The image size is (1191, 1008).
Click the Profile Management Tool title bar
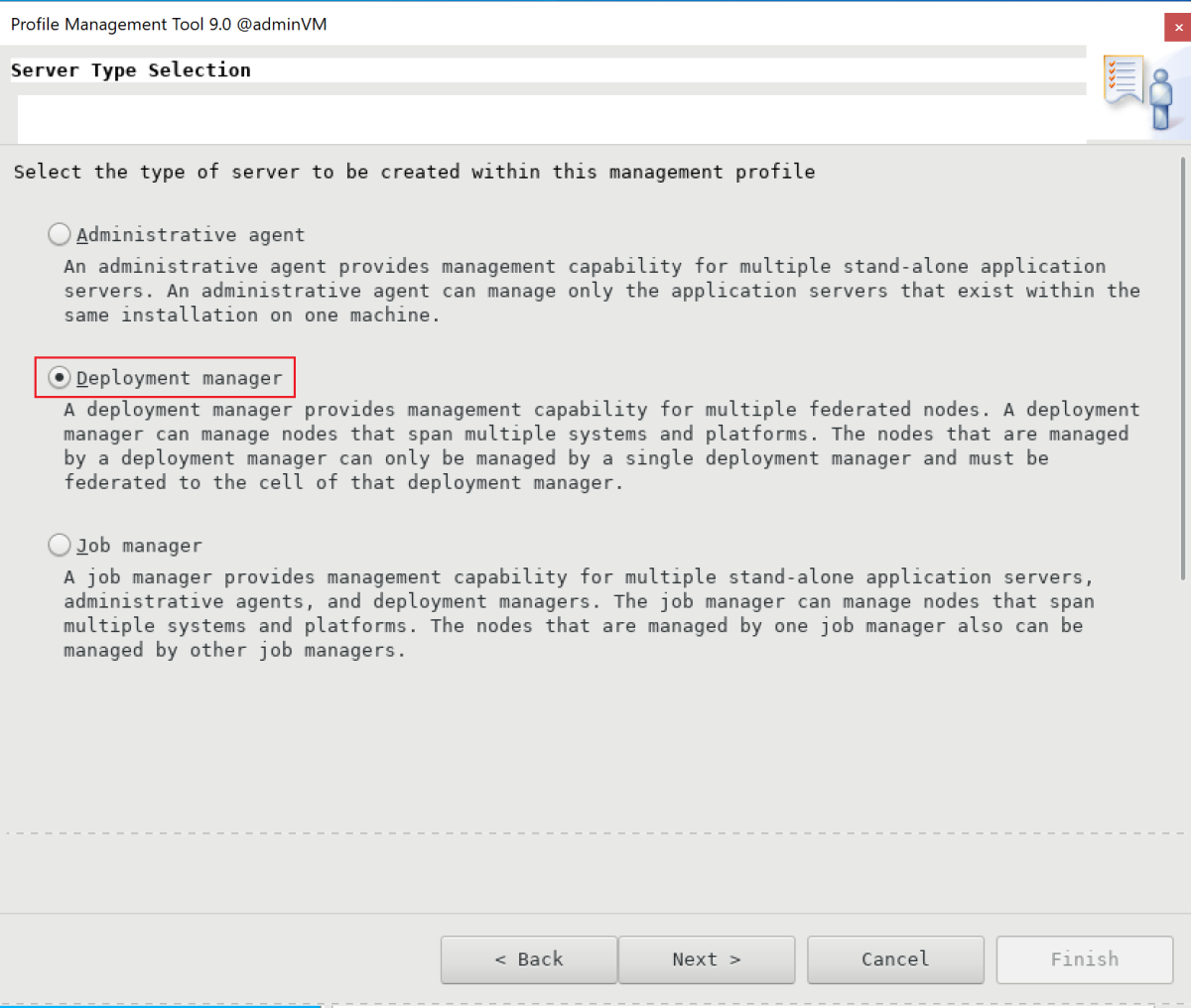coord(167,24)
